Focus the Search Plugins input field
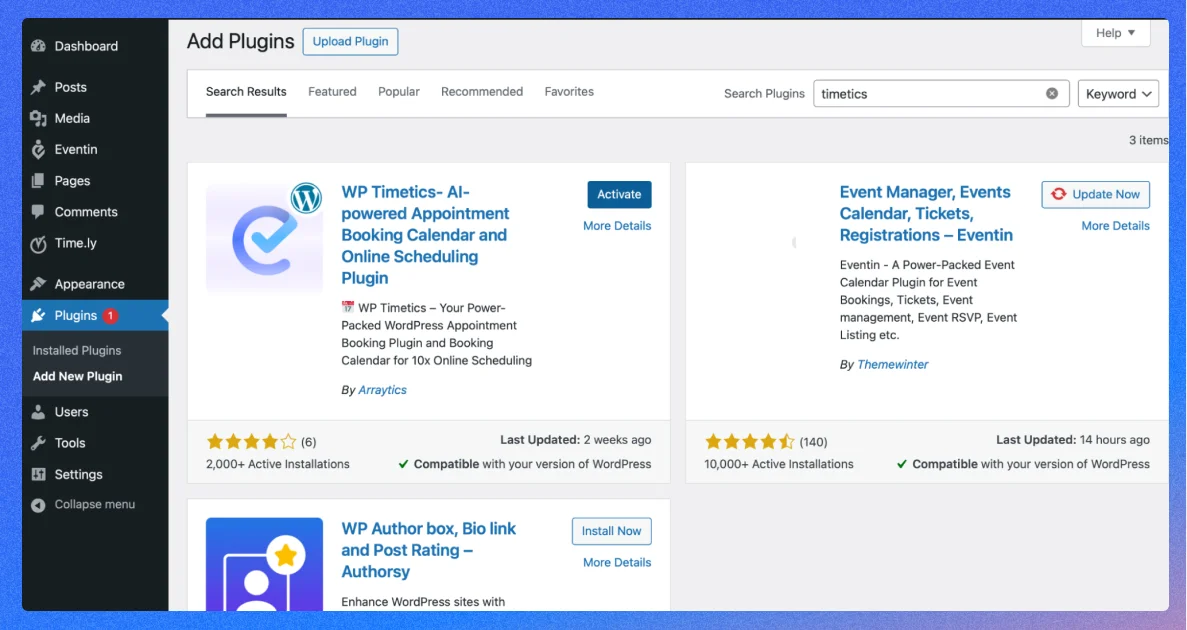 pos(941,93)
